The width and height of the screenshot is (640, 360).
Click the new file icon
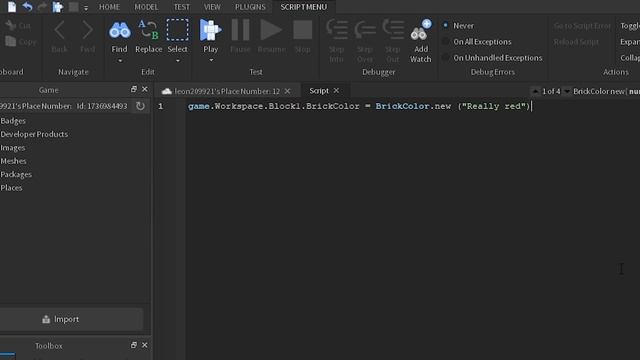(x=12, y=7)
